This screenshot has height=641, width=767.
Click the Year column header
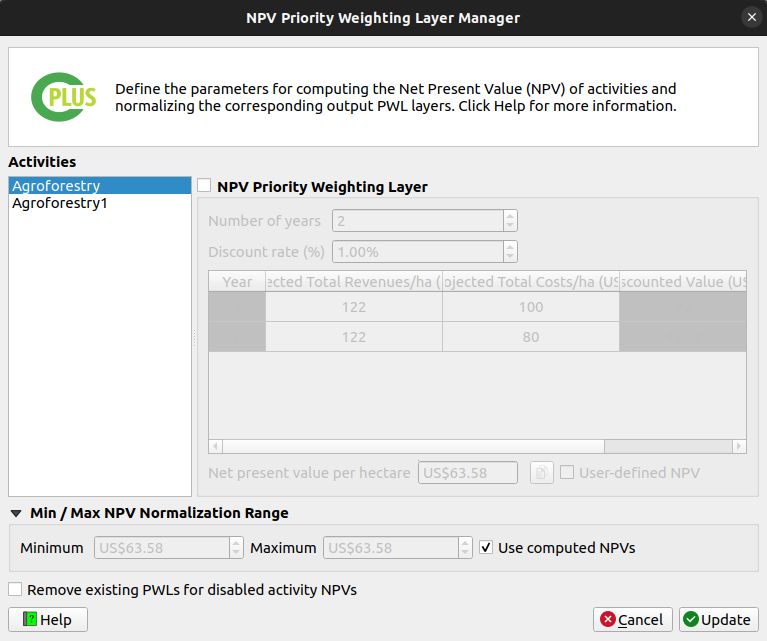[x=237, y=281]
